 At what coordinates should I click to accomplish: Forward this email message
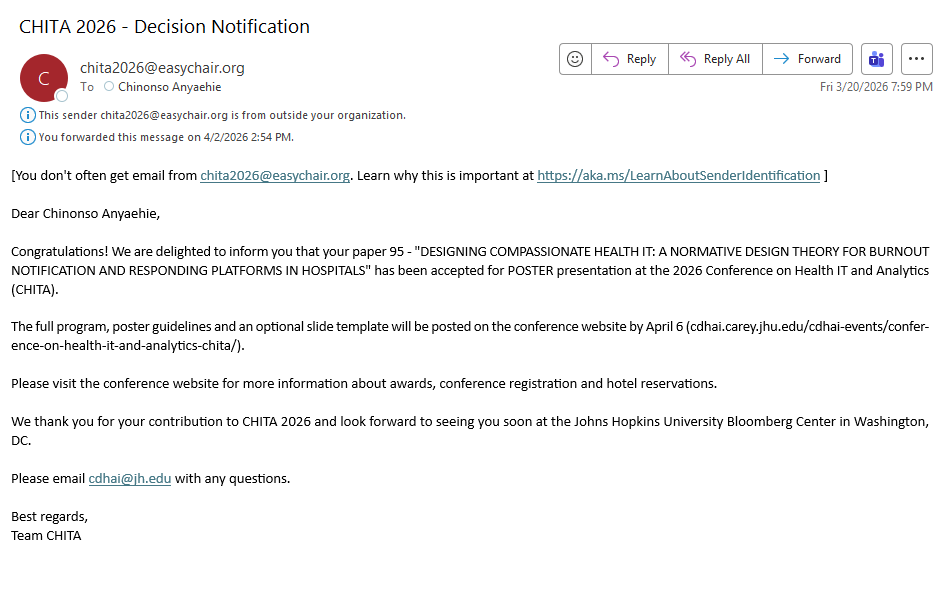pos(808,59)
